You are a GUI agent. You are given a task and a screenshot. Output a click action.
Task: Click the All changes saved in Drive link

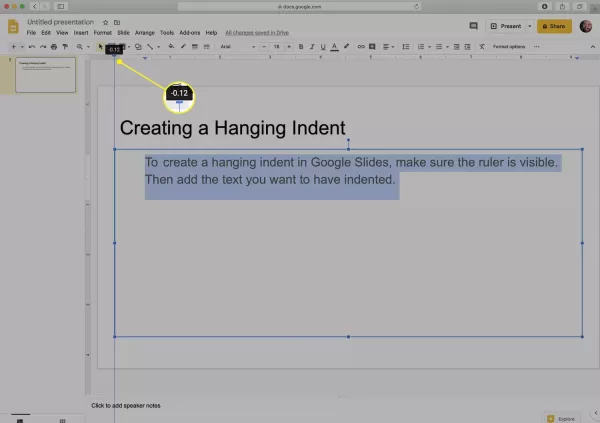[257, 33]
